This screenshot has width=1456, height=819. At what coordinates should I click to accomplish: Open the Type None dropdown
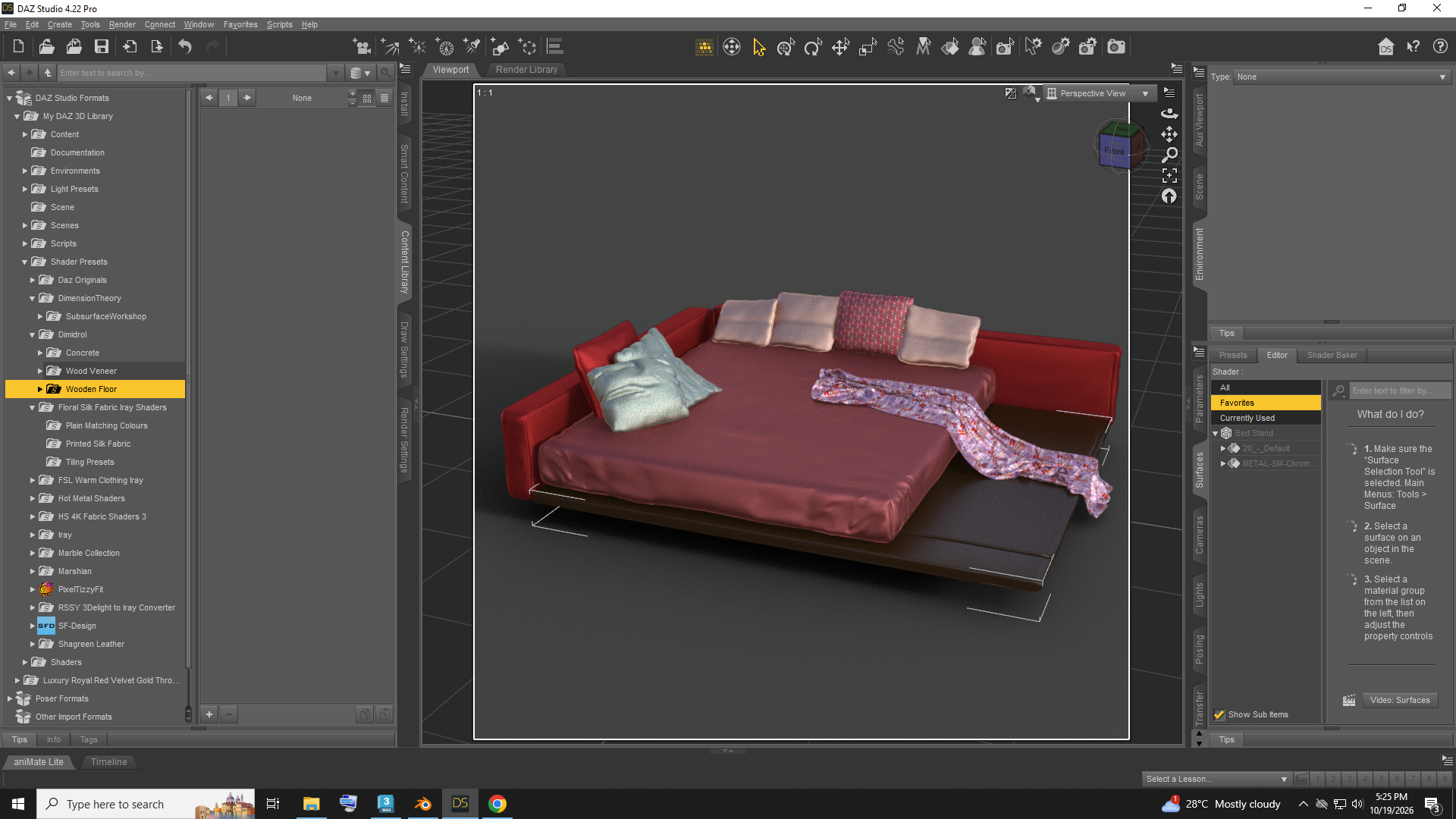1341,77
